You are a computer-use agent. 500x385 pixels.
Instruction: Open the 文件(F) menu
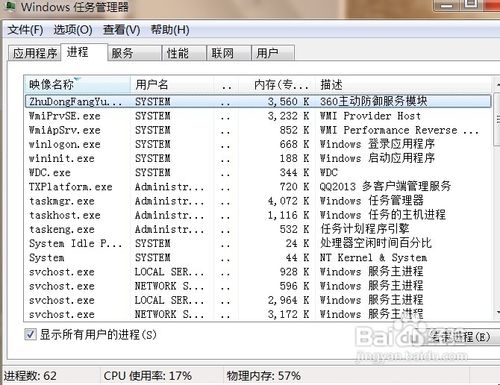(x=25, y=30)
